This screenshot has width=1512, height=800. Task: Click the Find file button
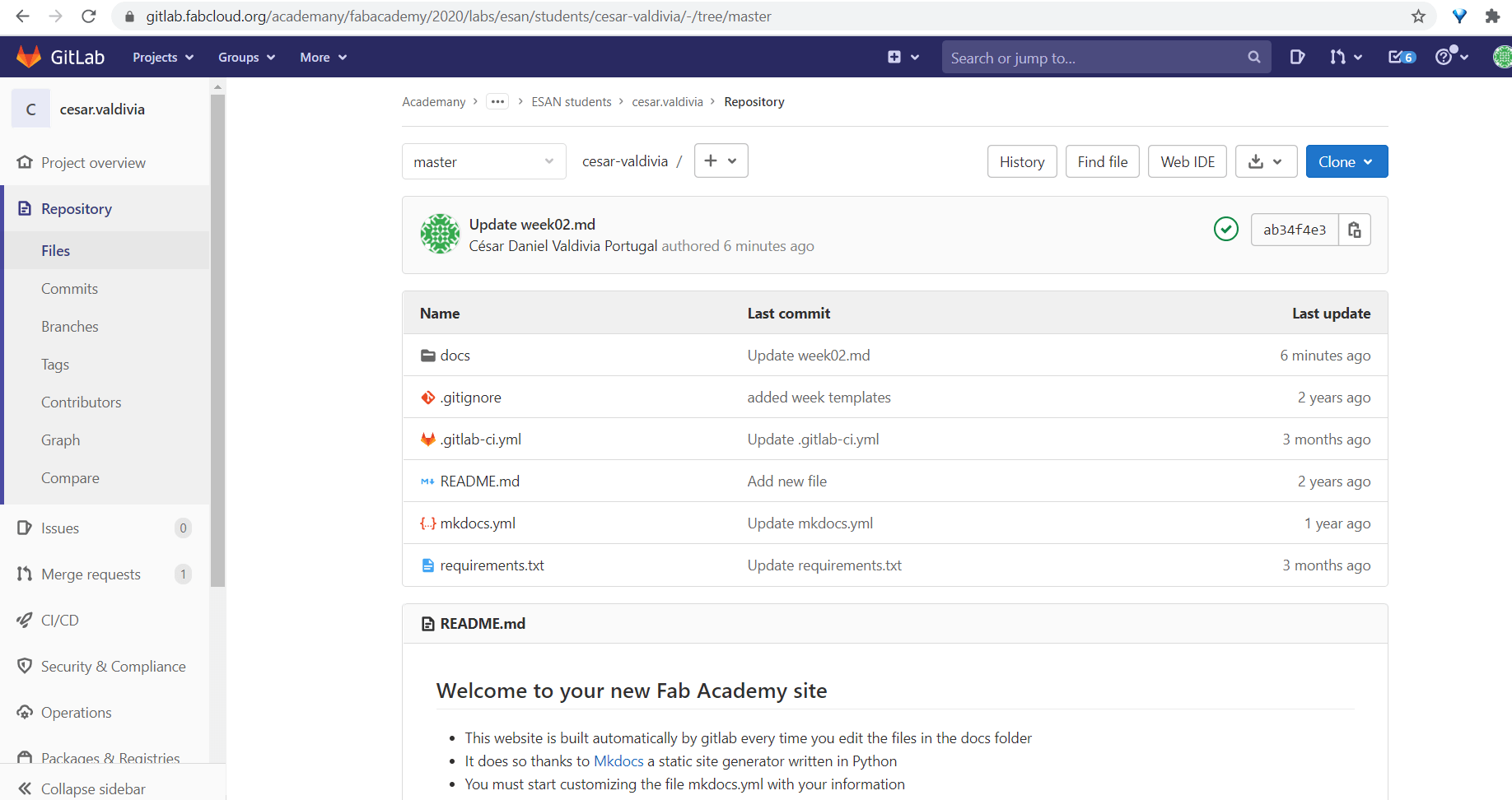pyautogui.click(x=1103, y=161)
